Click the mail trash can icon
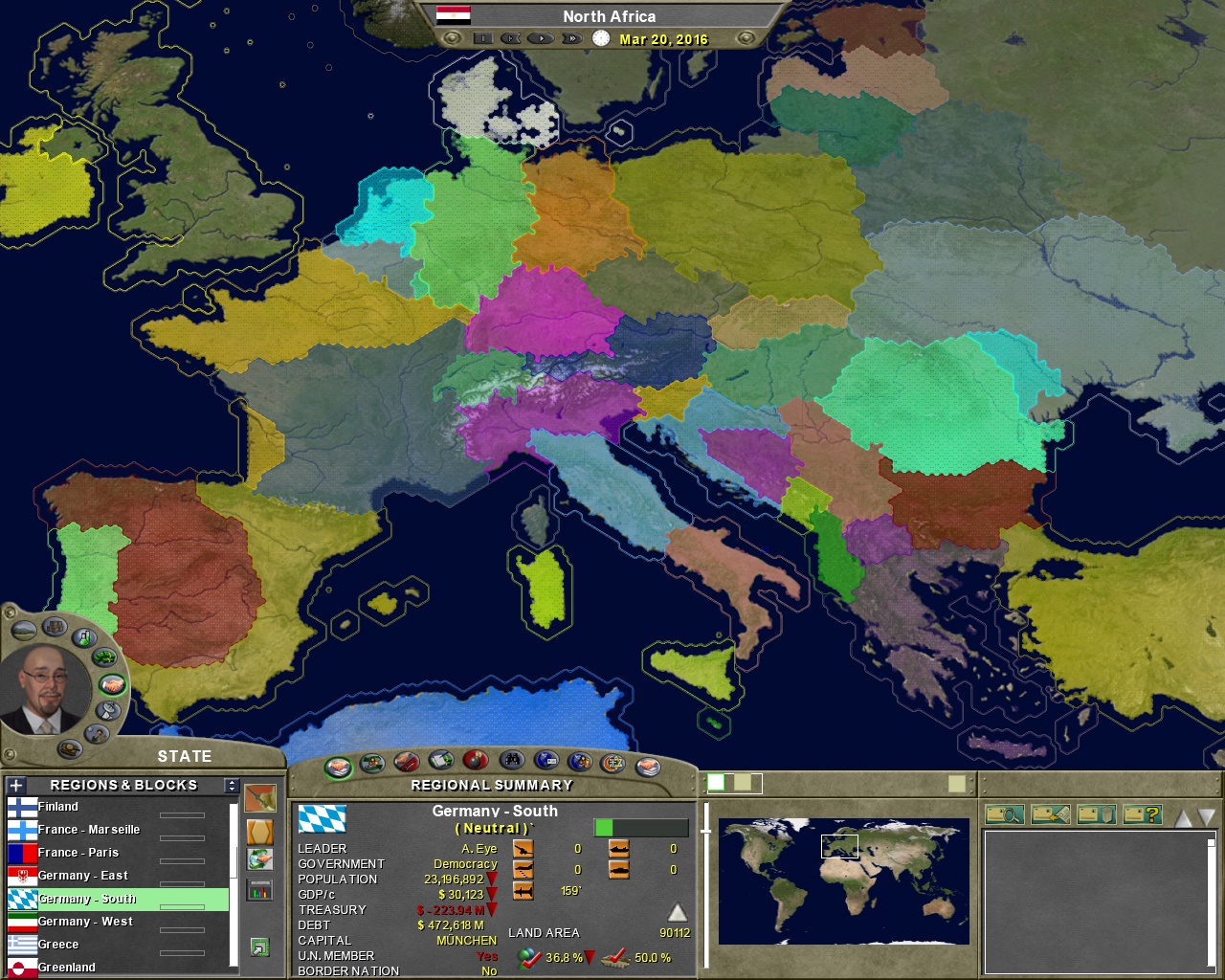This screenshot has width=1225, height=980. [x=1096, y=814]
